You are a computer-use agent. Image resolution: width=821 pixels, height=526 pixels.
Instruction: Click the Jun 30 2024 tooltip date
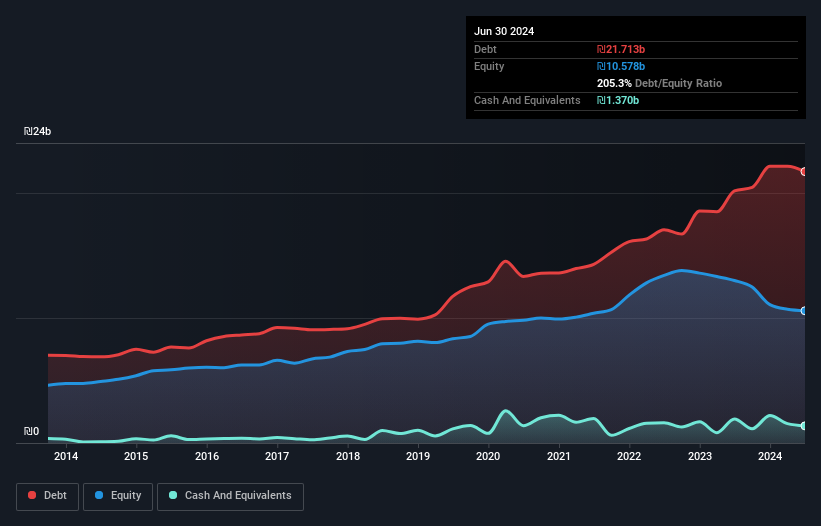[x=504, y=31]
